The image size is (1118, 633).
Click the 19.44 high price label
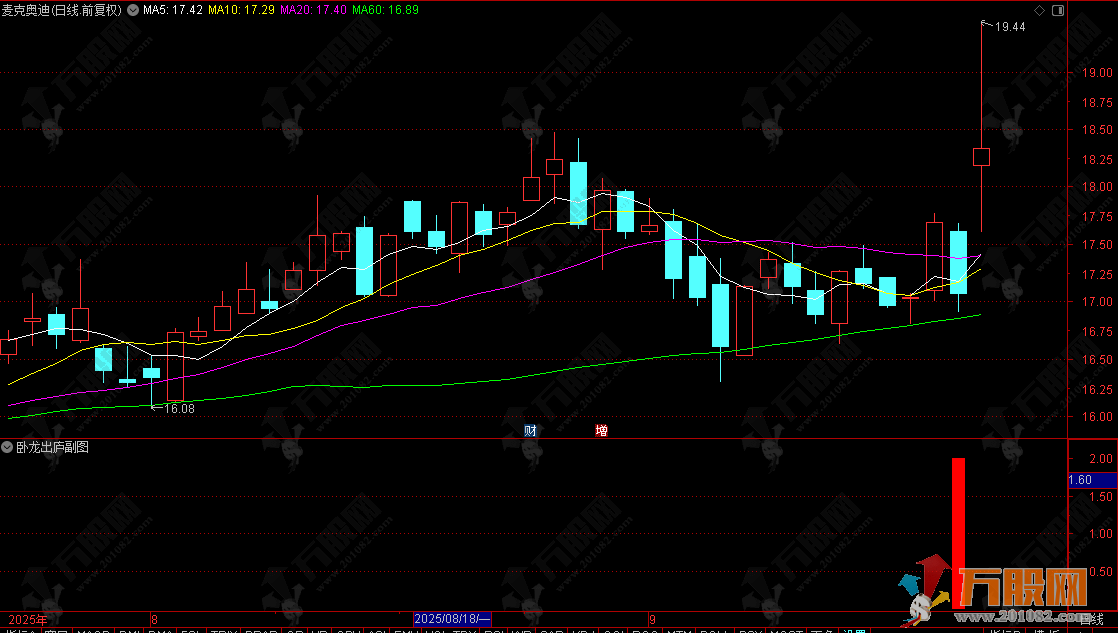1010,27
